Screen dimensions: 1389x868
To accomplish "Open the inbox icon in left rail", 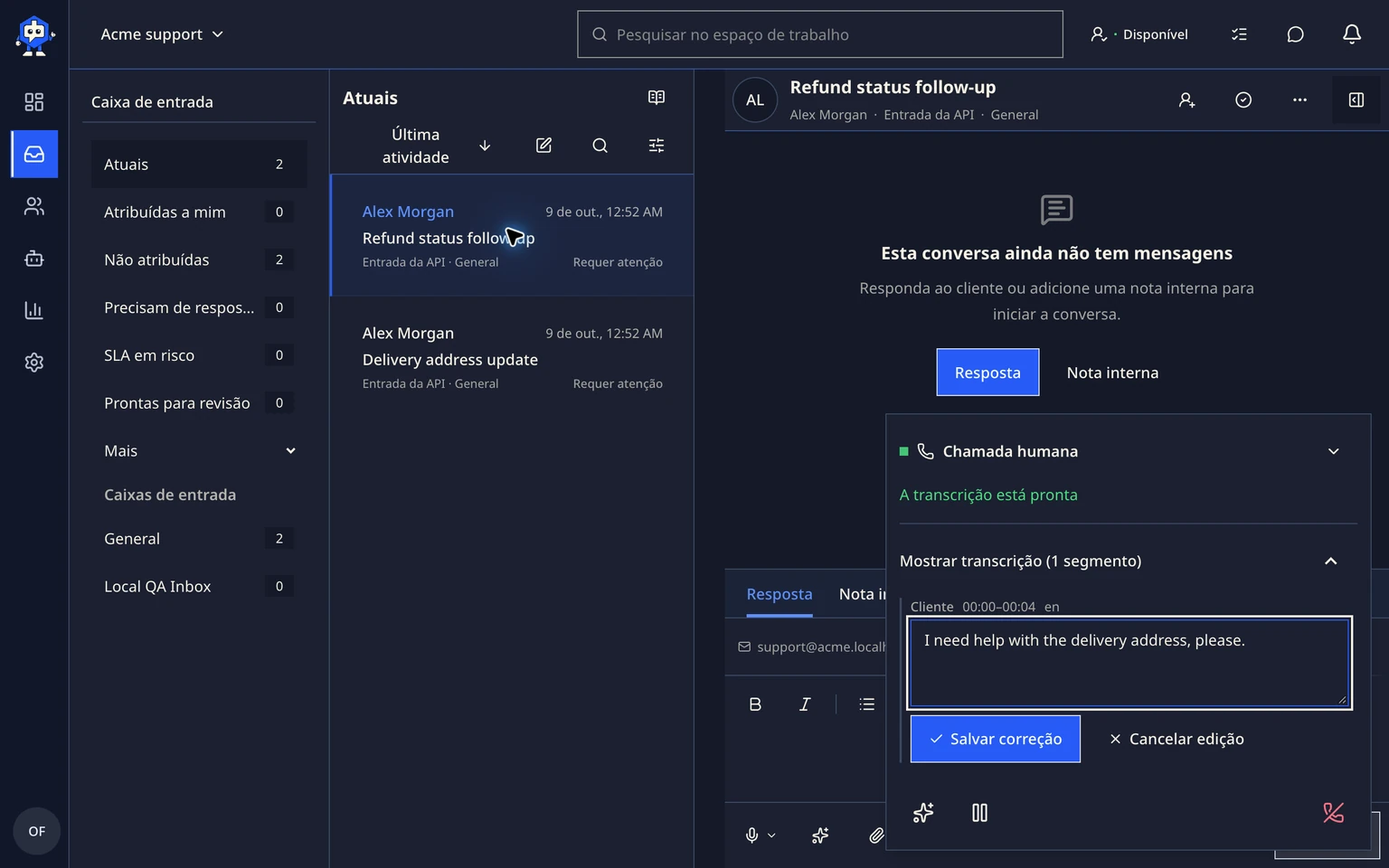I will (x=34, y=154).
